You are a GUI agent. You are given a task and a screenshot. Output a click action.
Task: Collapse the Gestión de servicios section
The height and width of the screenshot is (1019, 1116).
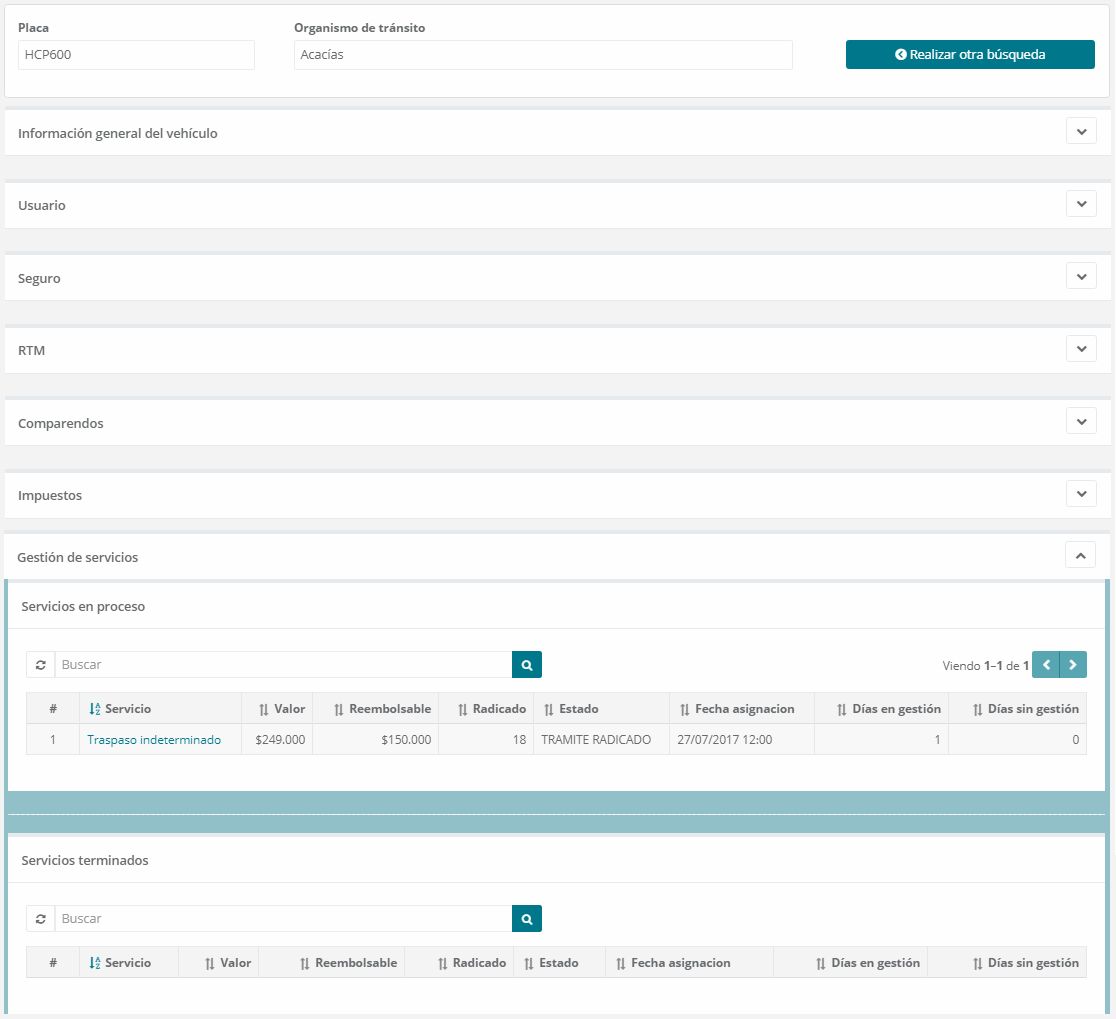[x=1080, y=555]
